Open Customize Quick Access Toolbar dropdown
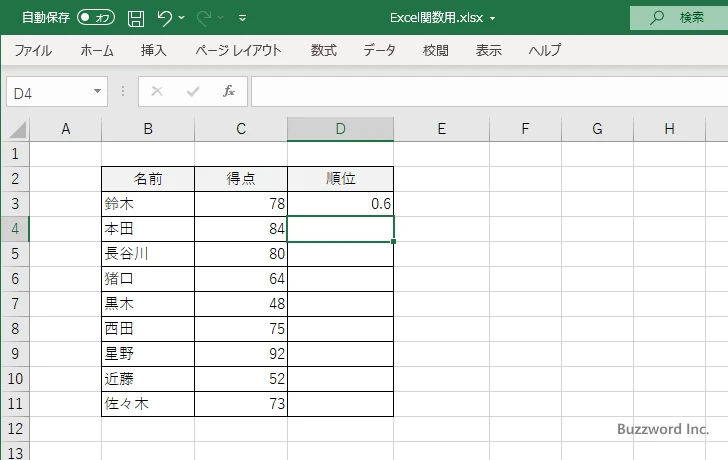The image size is (728, 460). [243, 18]
